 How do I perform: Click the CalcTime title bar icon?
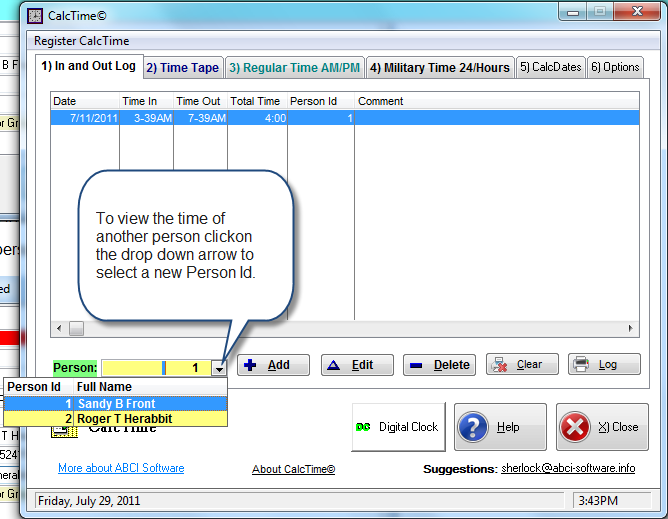coord(35,16)
